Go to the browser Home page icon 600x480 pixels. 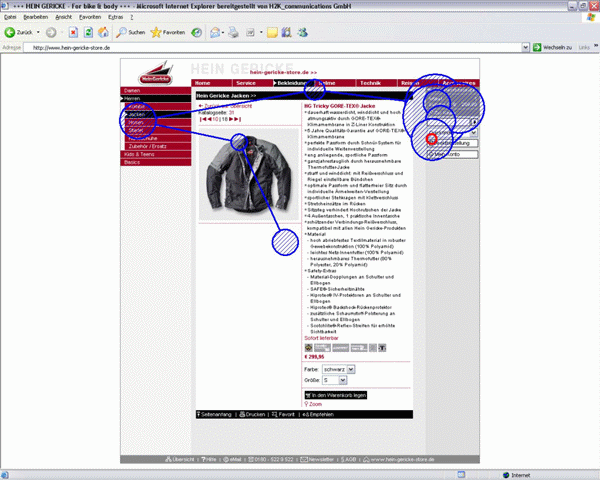103,33
